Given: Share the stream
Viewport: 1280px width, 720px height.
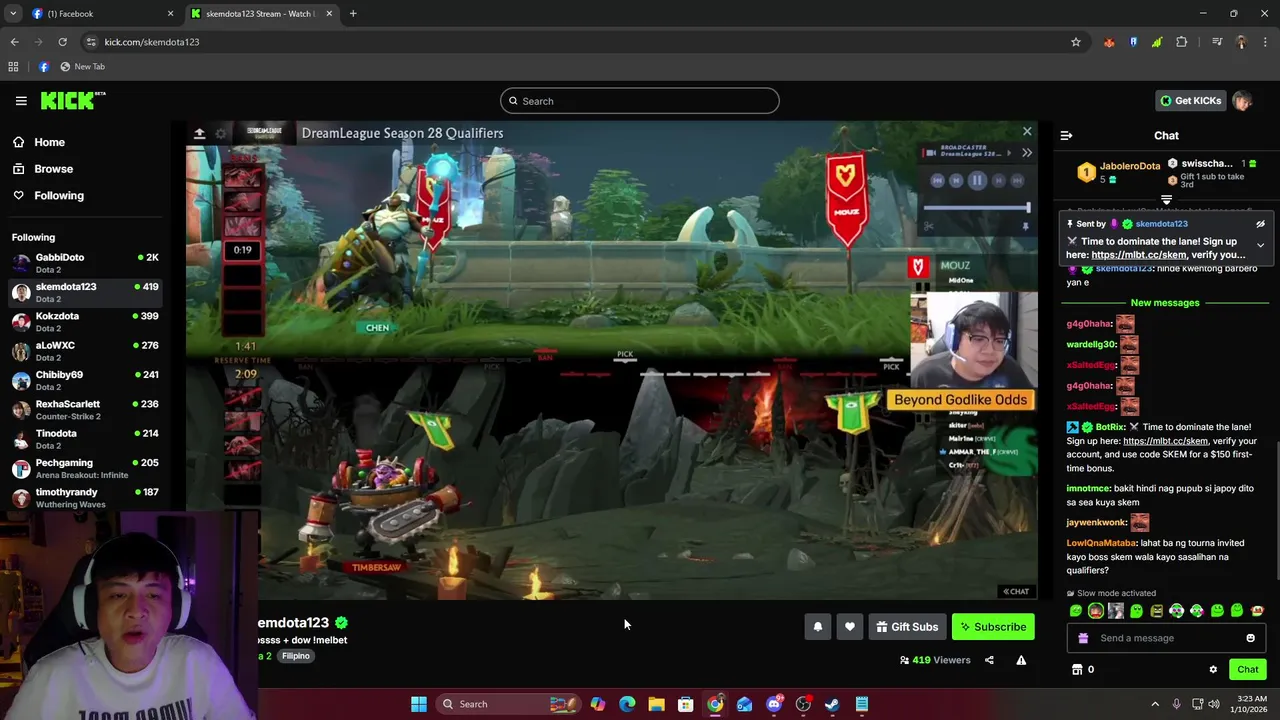Looking at the screenshot, I should coord(989,660).
